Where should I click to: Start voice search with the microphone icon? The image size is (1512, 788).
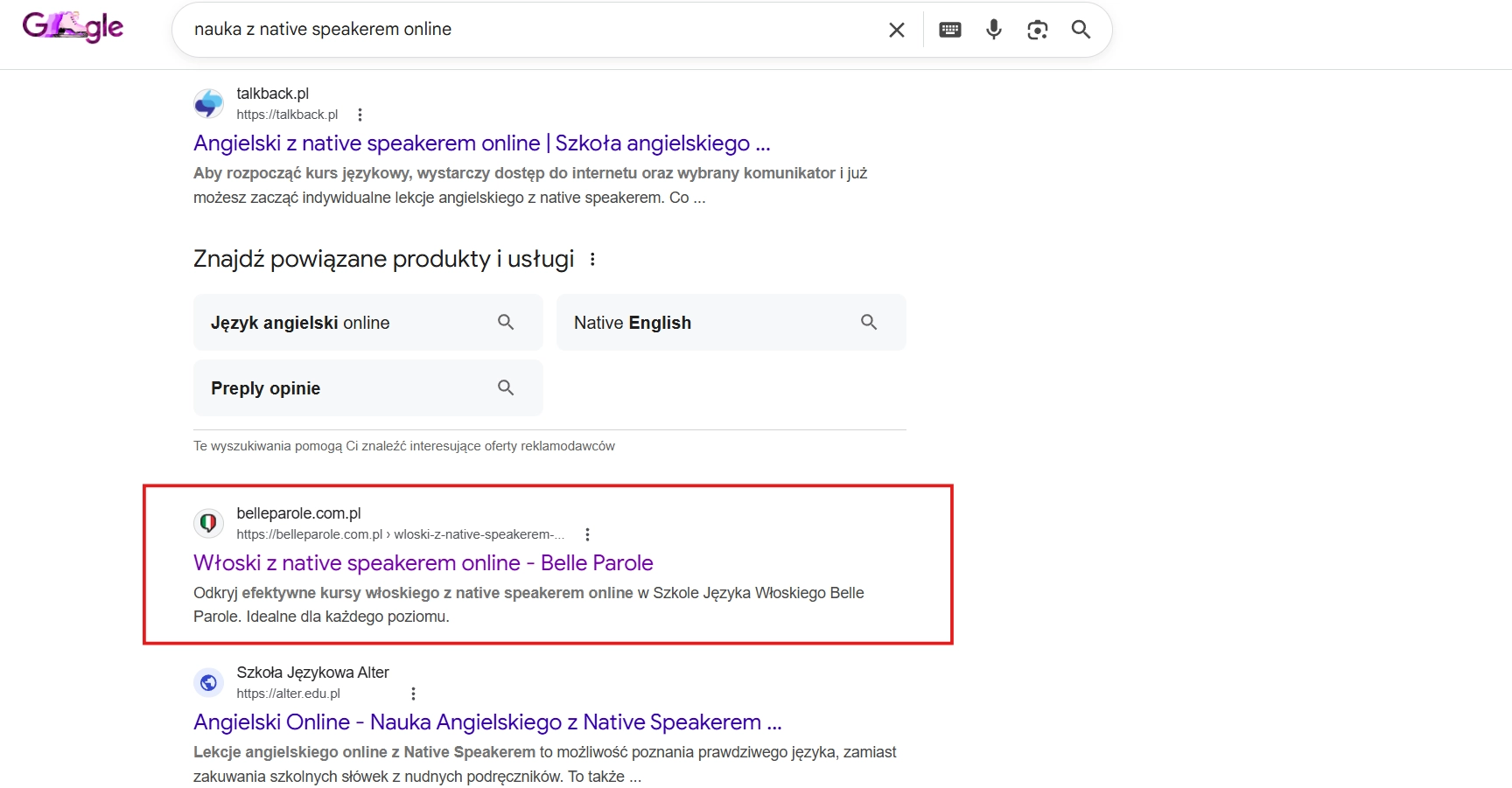[993, 30]
